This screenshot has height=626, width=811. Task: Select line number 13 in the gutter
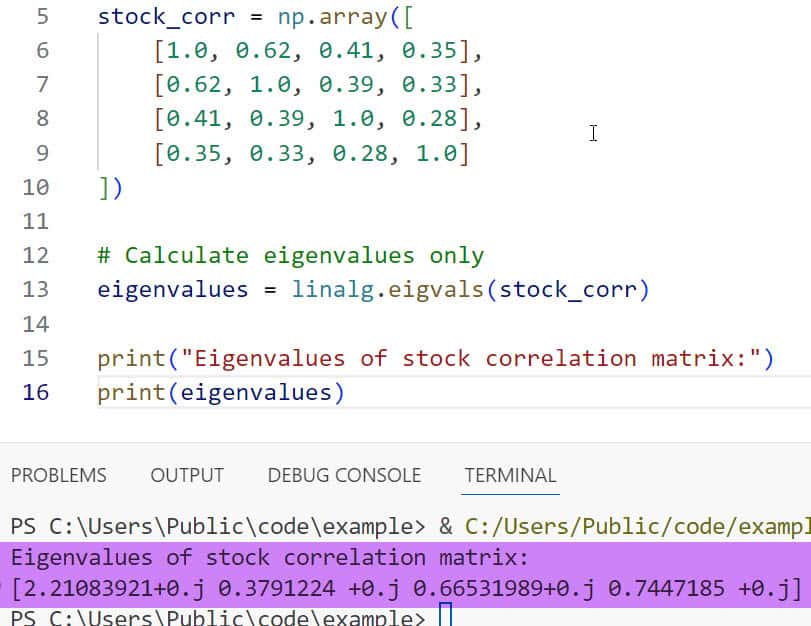35,290
